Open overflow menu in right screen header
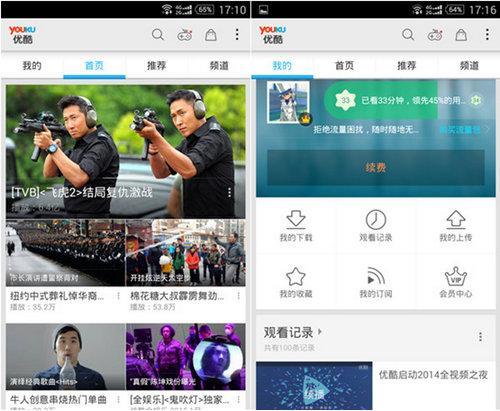500x411 pixels. tap(487, 34)
